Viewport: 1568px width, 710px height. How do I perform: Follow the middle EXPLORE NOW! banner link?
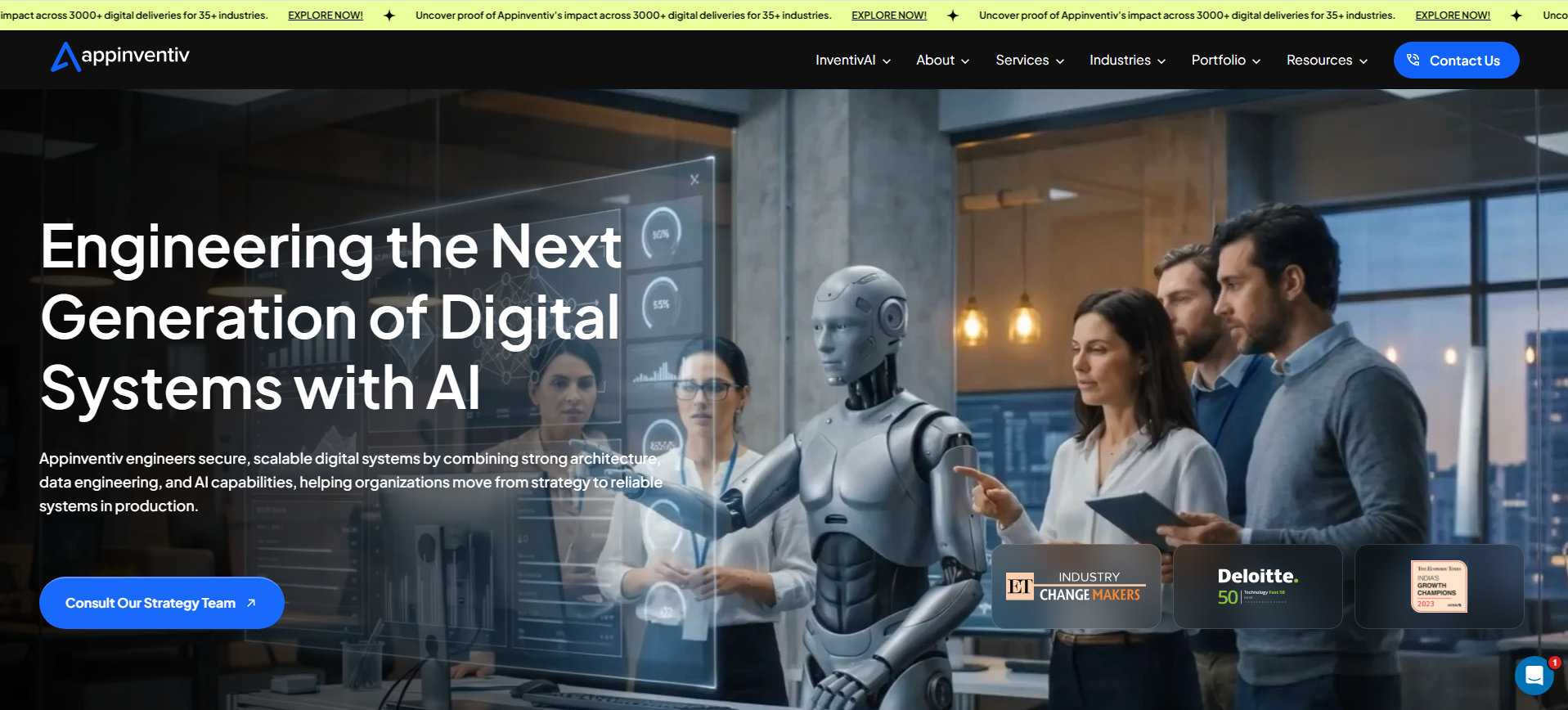[x=889, y=16]
